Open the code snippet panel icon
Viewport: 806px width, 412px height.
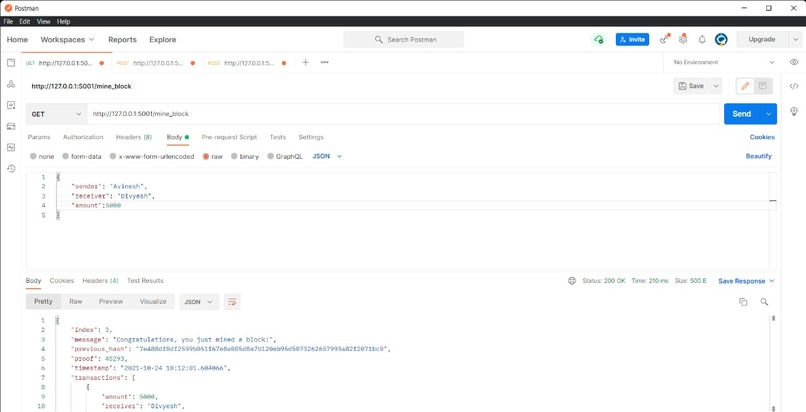[x=794, y=86]
